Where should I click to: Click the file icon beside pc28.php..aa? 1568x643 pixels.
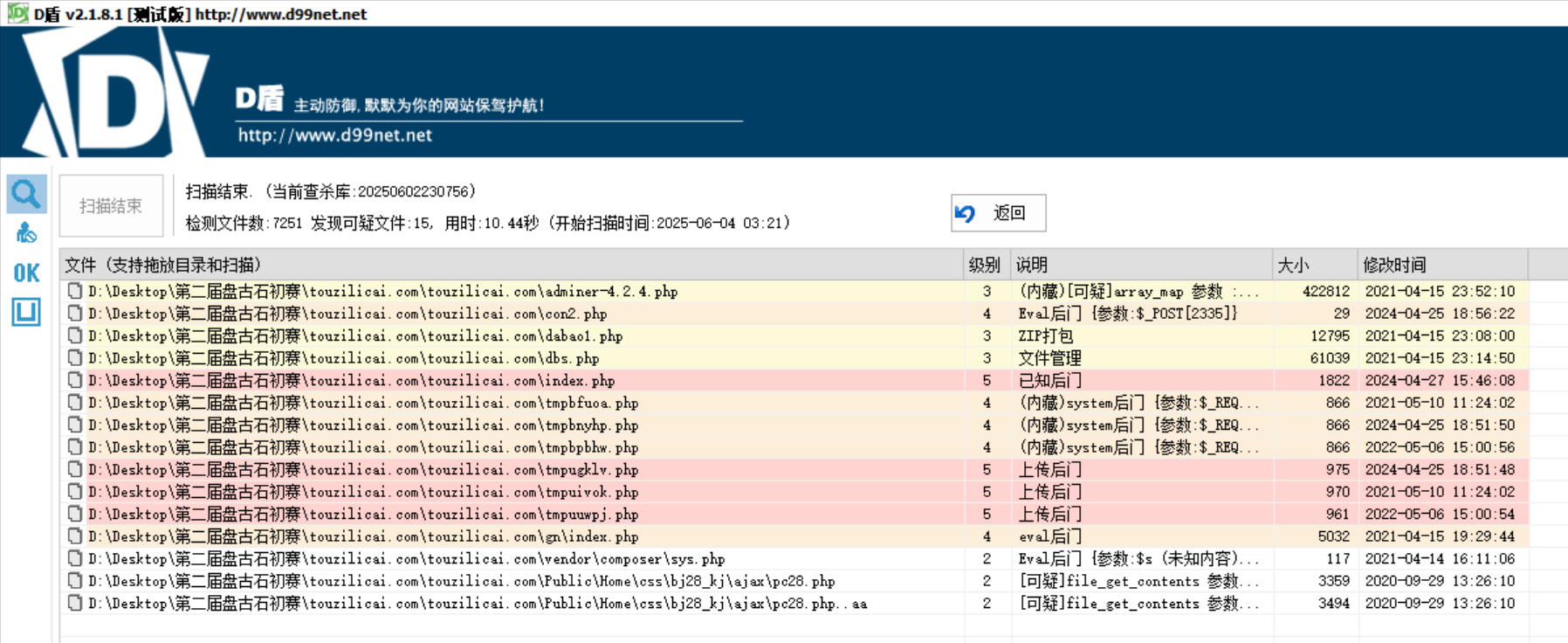[75, 603]
